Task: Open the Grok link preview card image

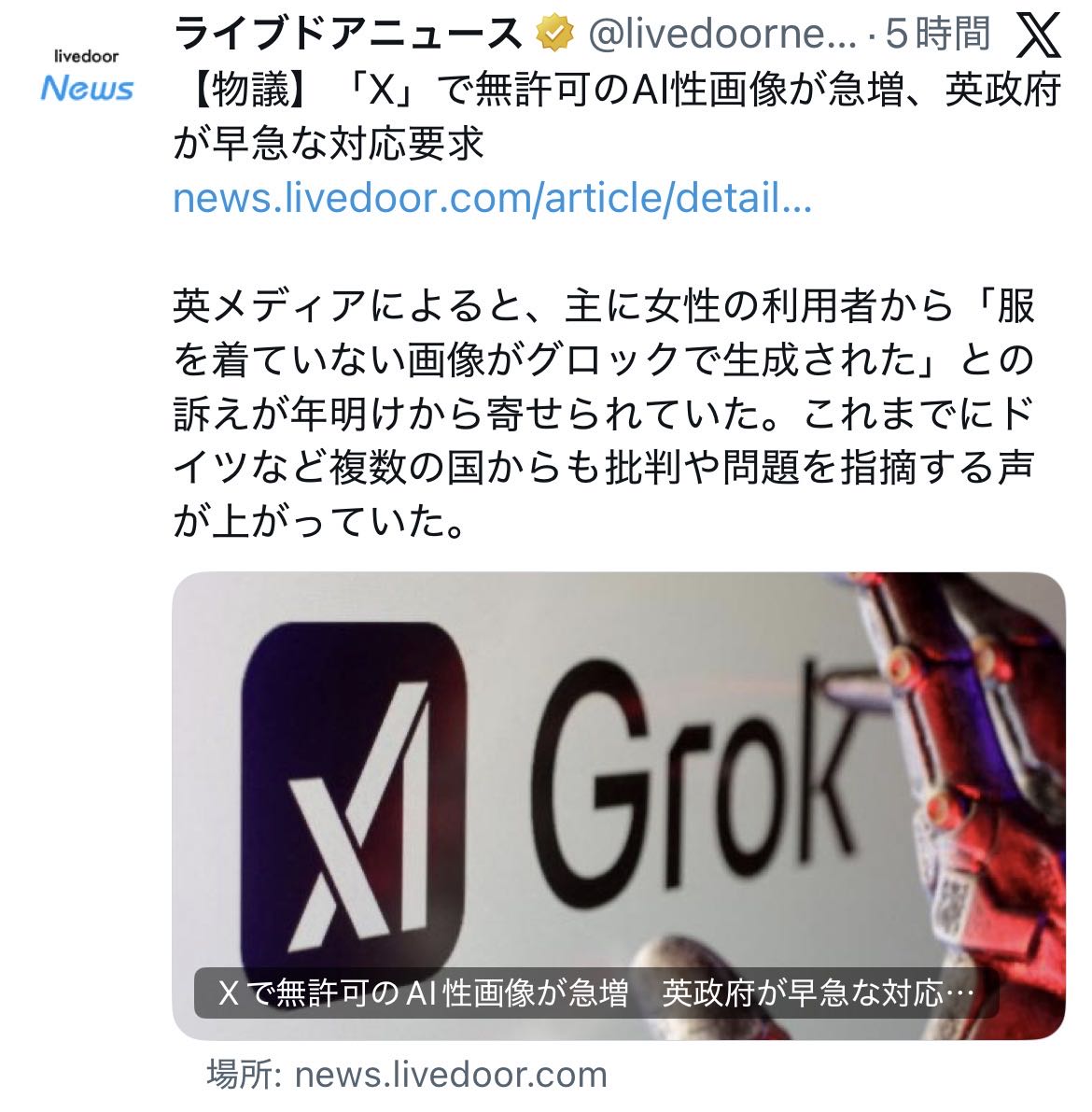Action: click(x=618, y=806)
